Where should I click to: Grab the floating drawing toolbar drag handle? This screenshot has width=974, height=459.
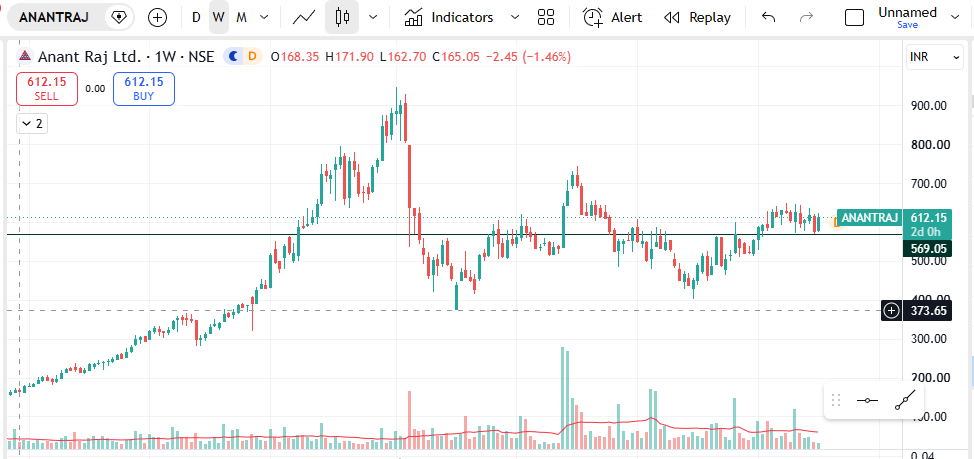coord(836,400)
